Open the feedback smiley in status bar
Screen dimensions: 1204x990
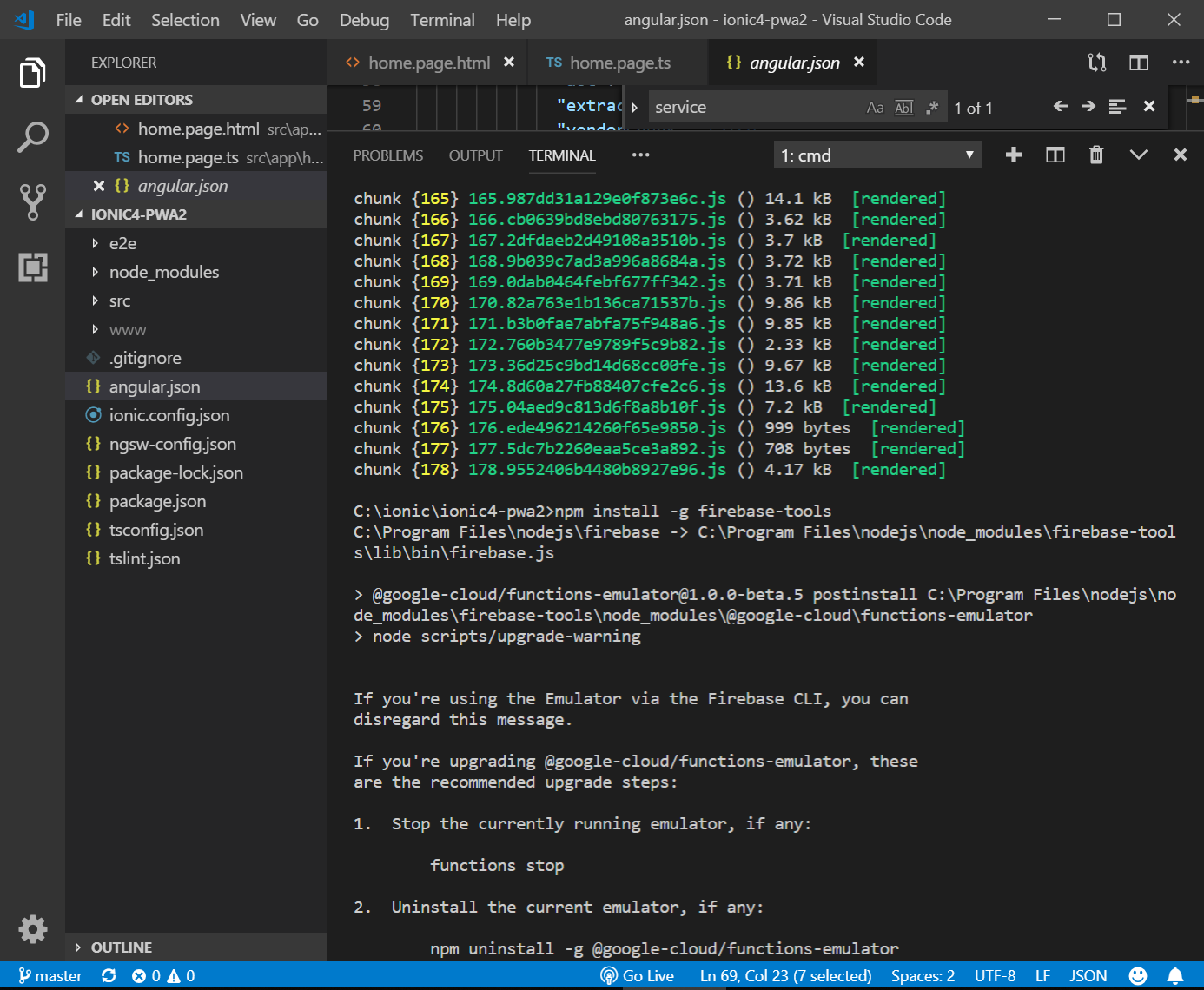1138,976
